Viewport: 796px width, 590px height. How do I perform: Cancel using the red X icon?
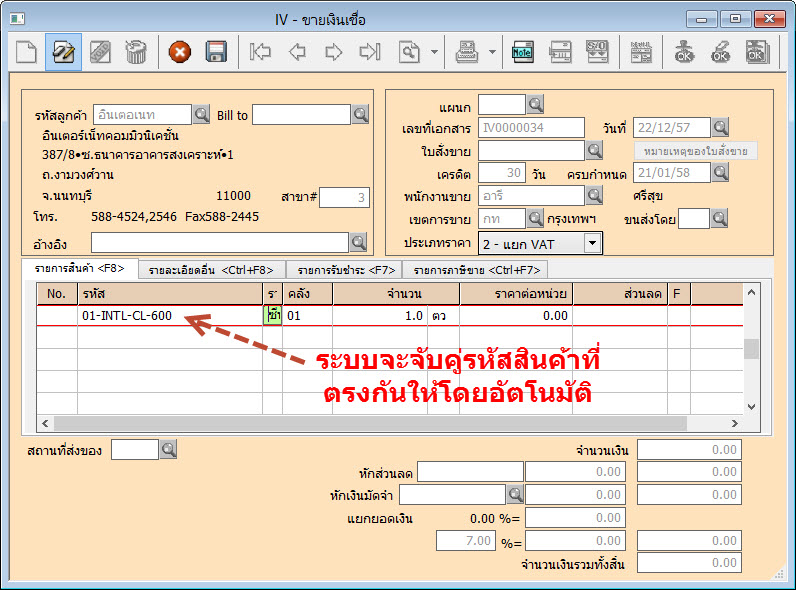180,52
